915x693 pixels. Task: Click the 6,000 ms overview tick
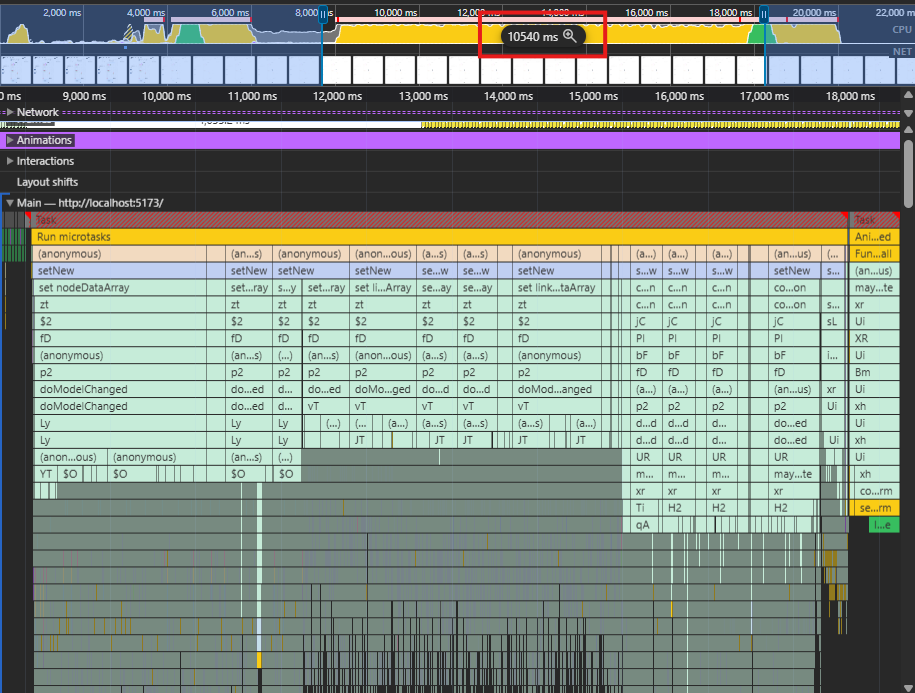pos(230,12)
